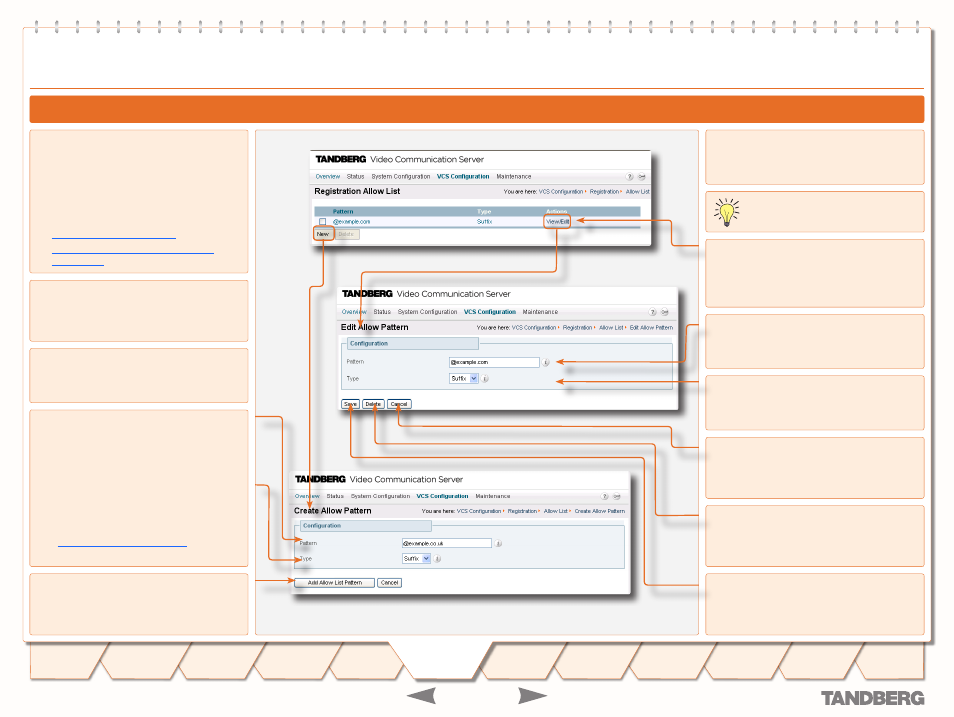
Task: Click Save button in Edit Allow Pattern
Action: pos(350,404)
